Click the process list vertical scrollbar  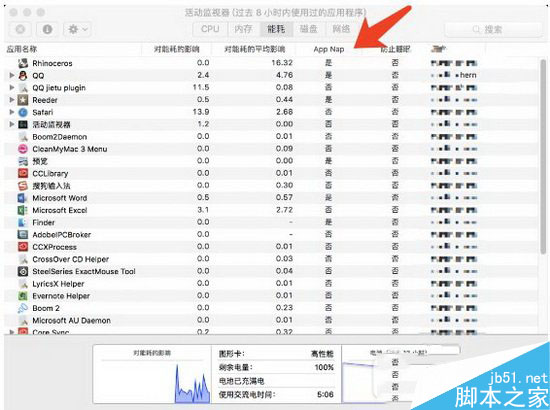tap(543, 156)
